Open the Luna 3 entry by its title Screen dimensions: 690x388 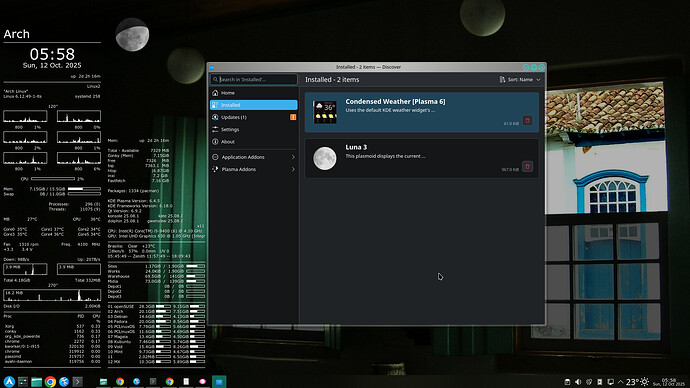click(x=356, y=147)
